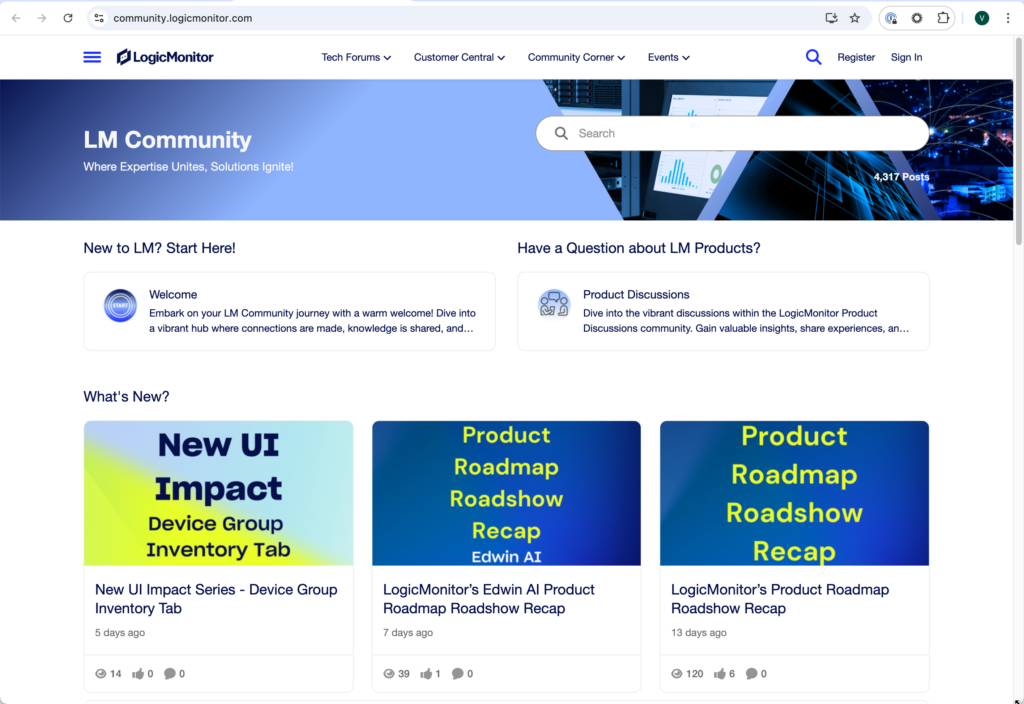
Task: Open the Community Corner menu
Action: click(x=576, y=57)
